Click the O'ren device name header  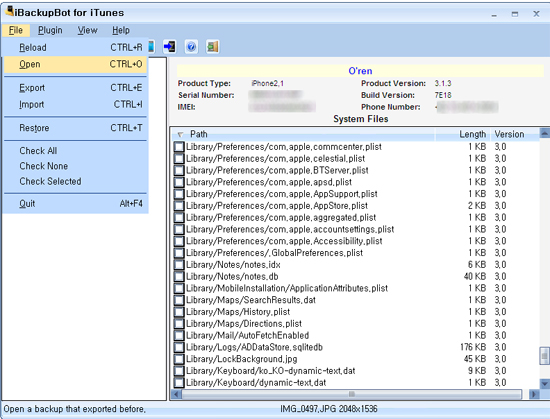(x=360, y=71)
